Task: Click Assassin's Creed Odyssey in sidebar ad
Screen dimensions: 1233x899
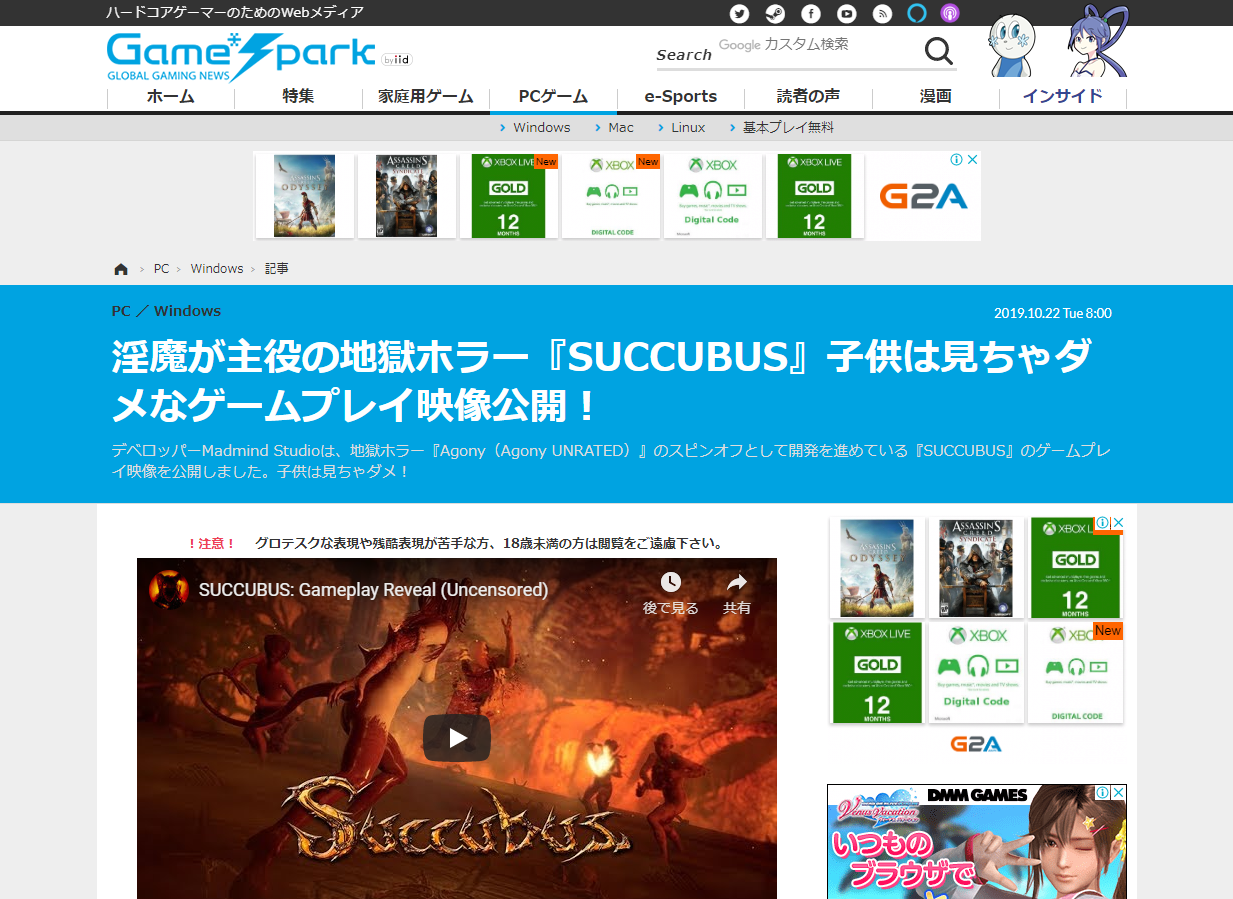Action: tap(877, 568)
